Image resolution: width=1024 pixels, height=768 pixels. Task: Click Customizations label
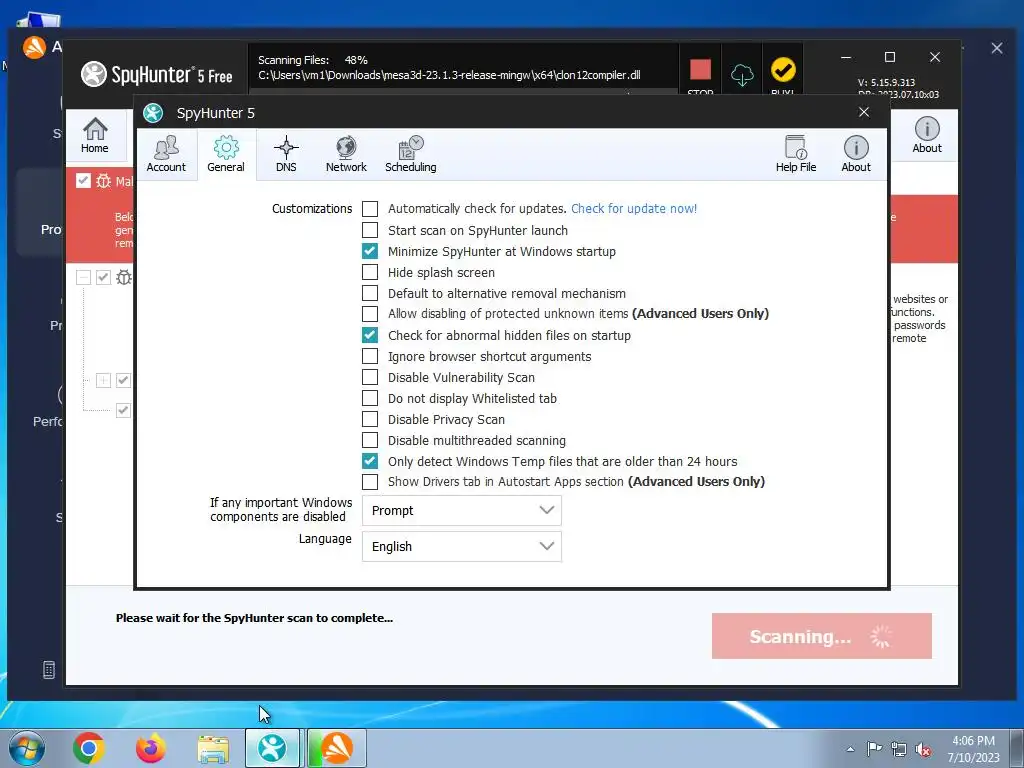(312, 209)
